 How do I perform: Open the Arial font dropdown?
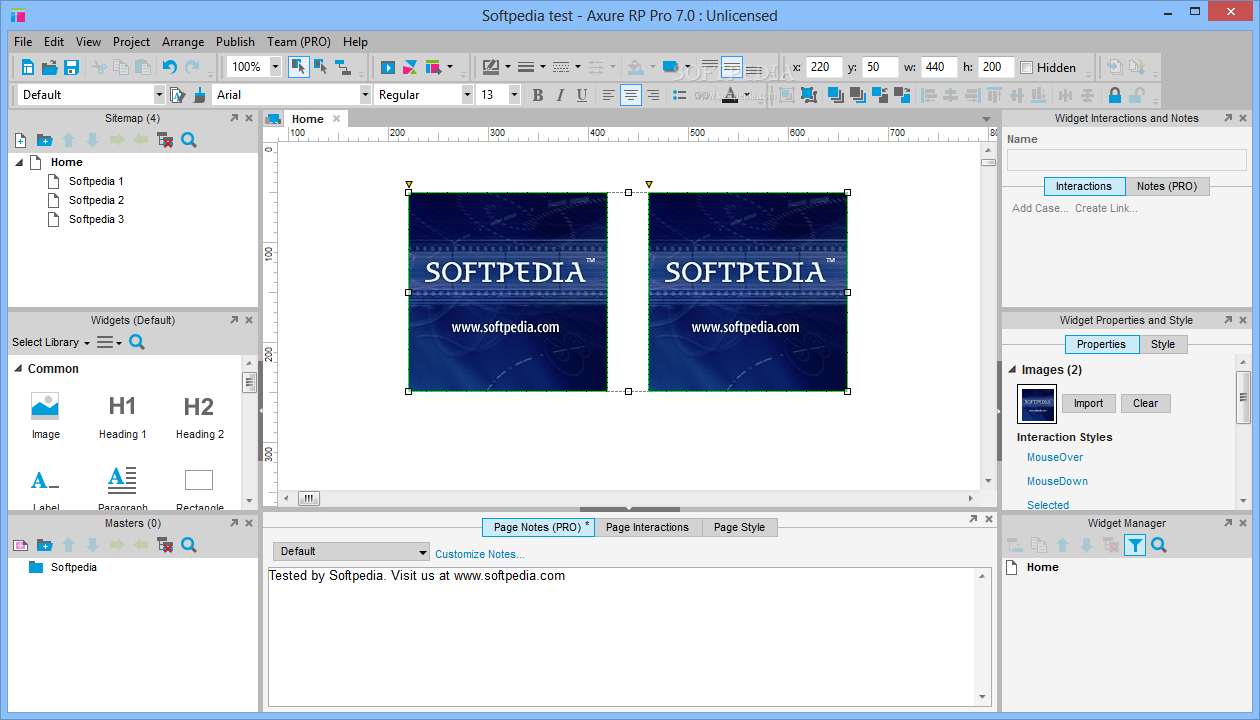click(x=365, y=95)
